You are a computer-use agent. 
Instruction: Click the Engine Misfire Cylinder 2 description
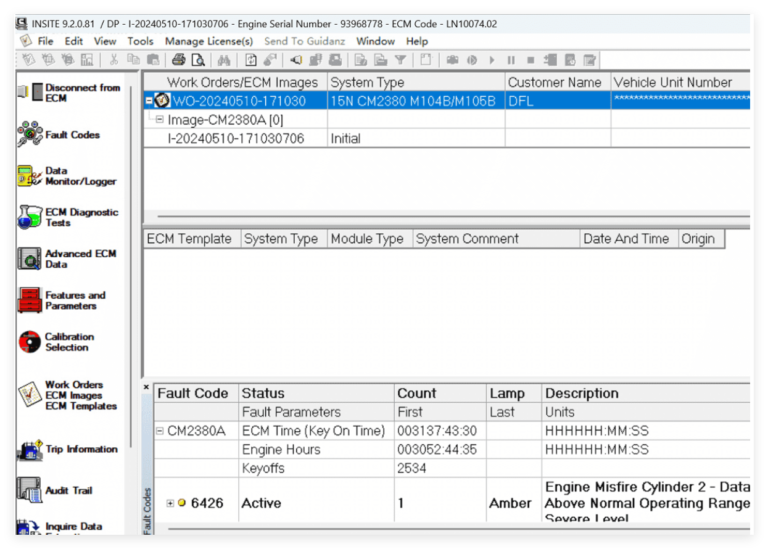coord(647,501)
